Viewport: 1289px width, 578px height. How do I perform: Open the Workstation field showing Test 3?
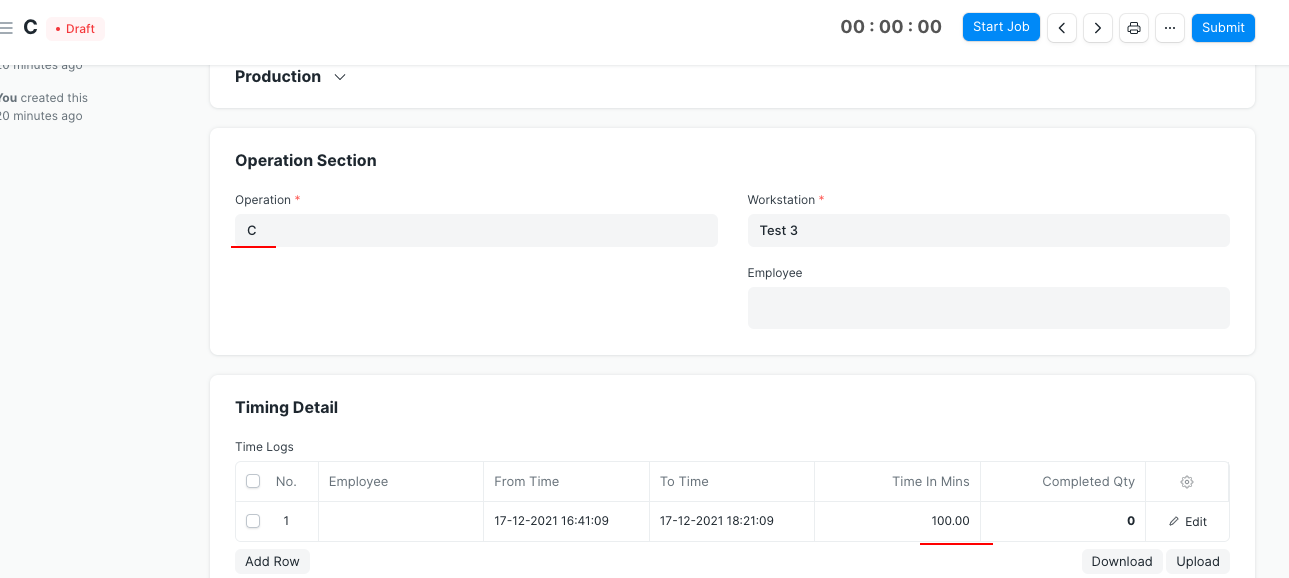988,230
